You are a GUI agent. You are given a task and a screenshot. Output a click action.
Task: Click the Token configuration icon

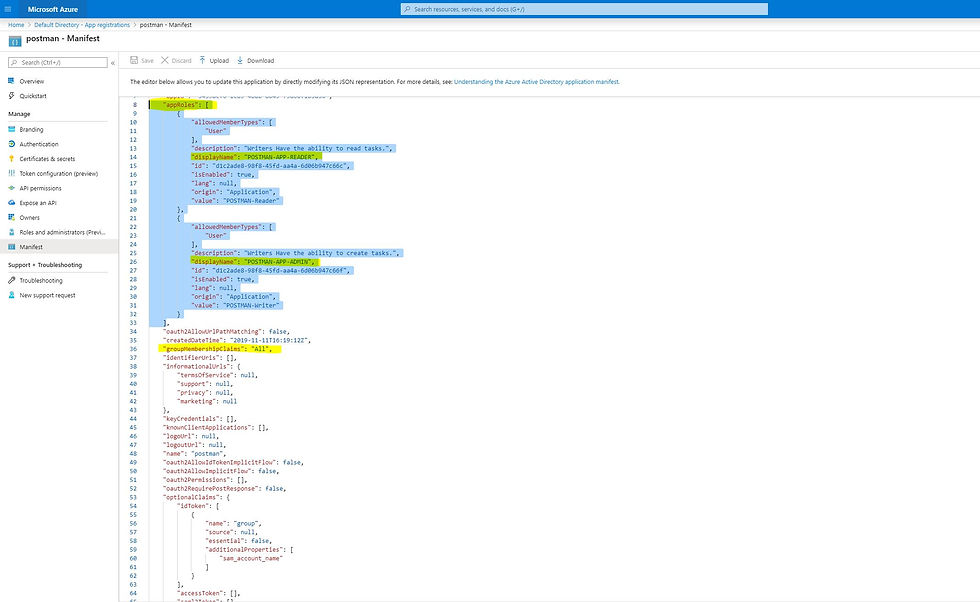pos(11,173)
